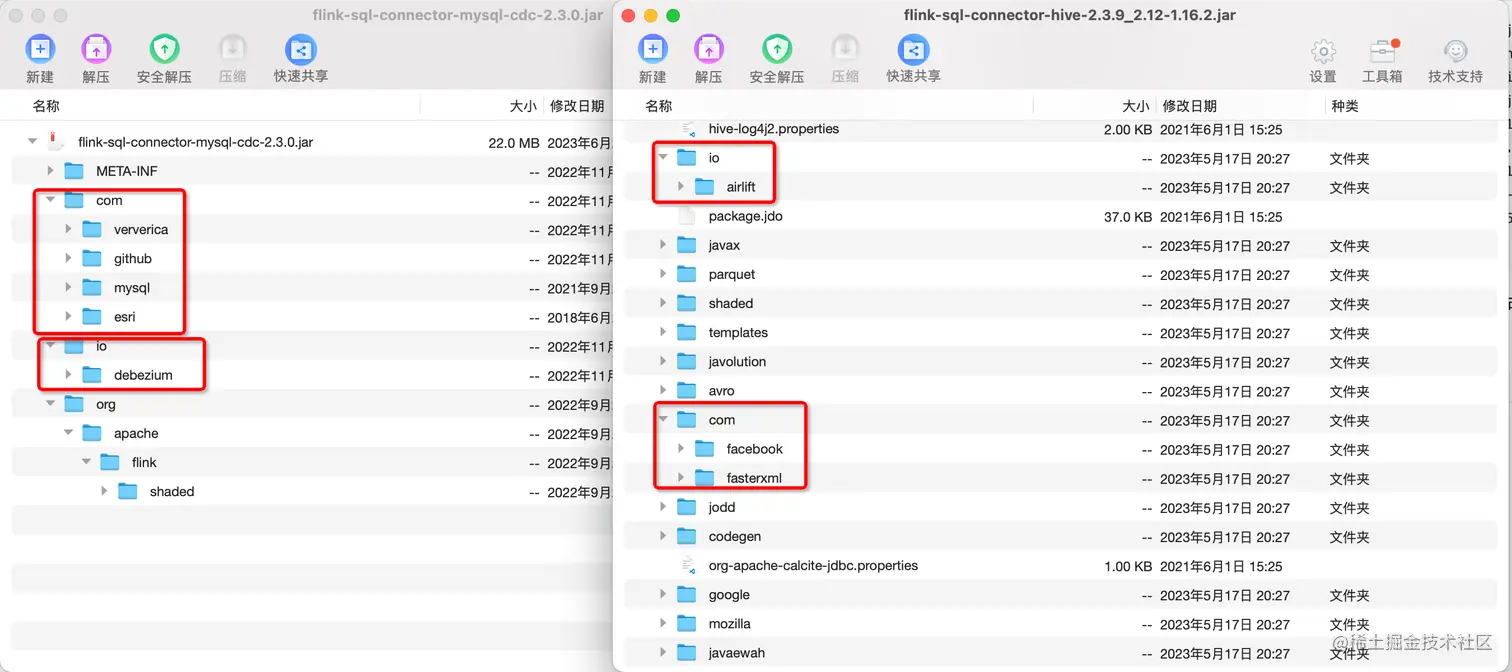This screenshot has height=672, width=1512.
Task: Expand the javax folder
Action: click(663, 245)
